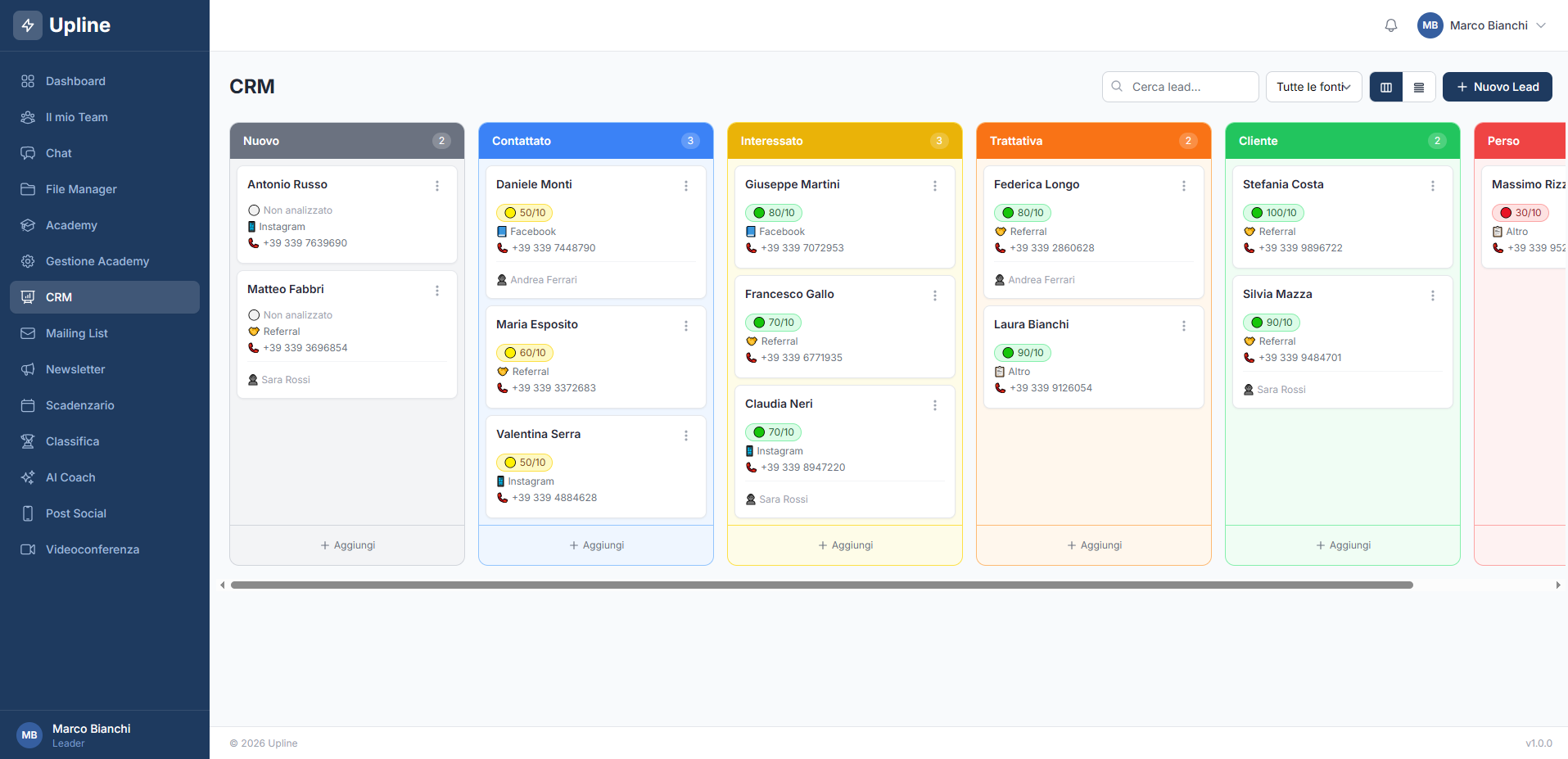Select the File Manager sidebar icon
1568x759 pixels.
coord(27,189)
